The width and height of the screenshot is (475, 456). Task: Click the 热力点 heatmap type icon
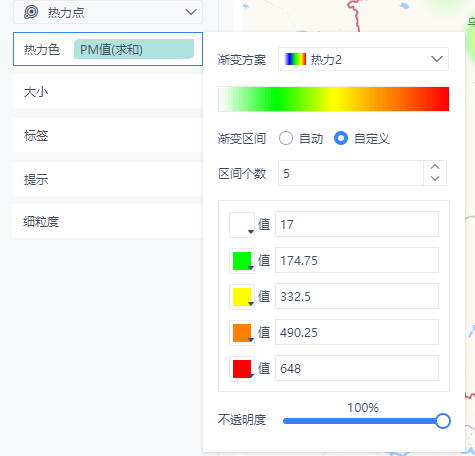(31, 12)
